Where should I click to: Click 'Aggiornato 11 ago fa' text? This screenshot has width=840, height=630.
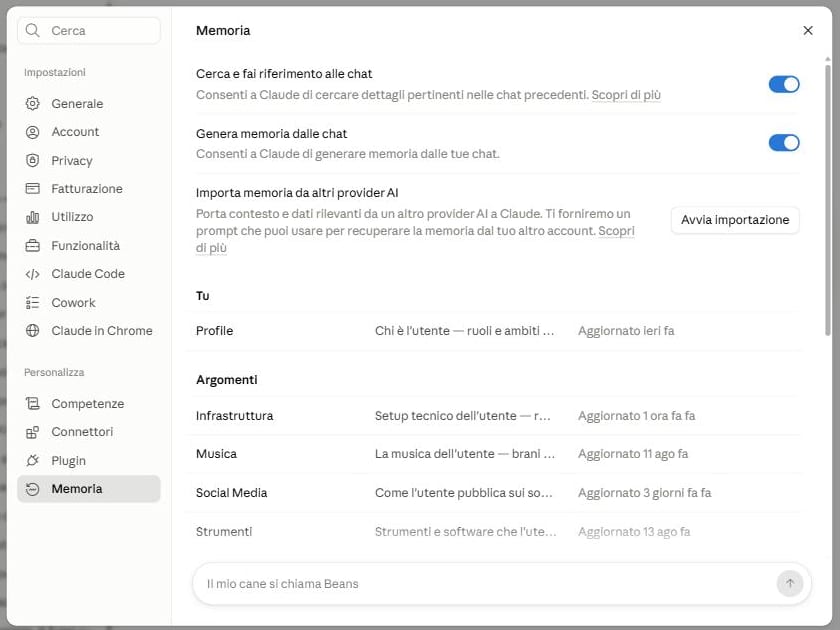click(x=633, y=454)
